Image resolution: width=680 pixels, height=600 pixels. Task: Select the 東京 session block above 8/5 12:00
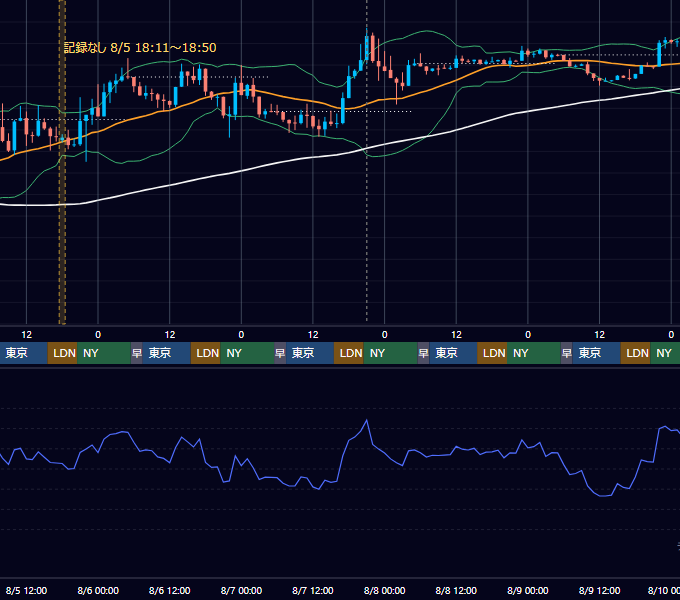(24, 353)
